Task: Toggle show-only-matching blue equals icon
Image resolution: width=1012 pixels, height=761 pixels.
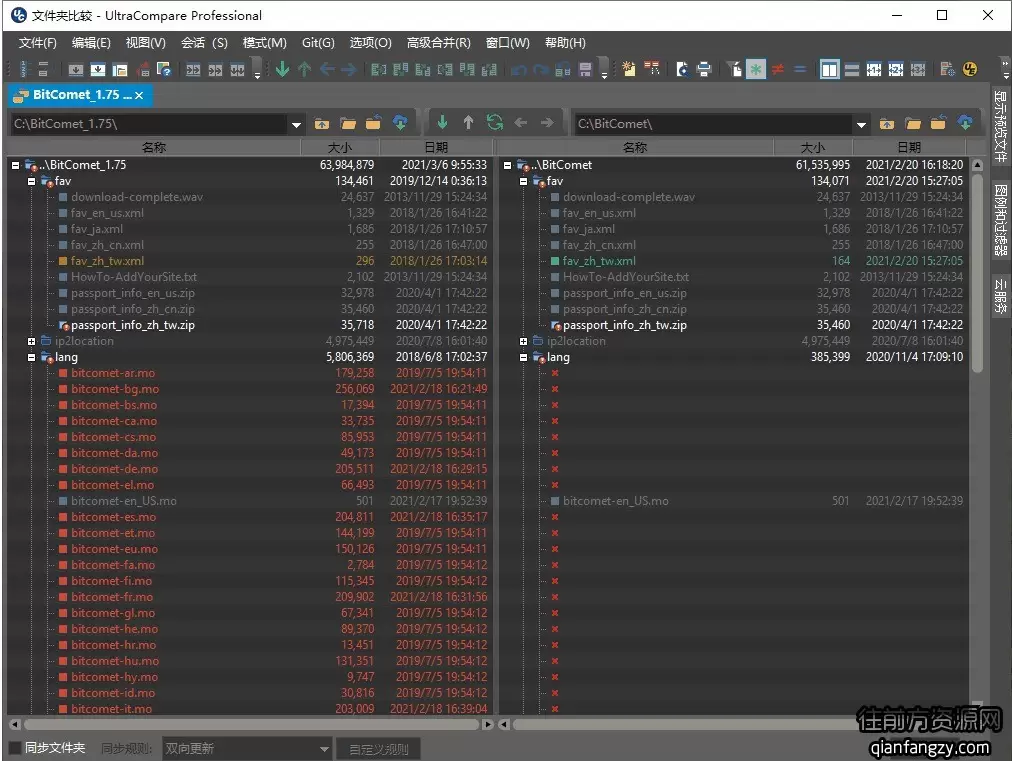Action: tap(800, 69)
